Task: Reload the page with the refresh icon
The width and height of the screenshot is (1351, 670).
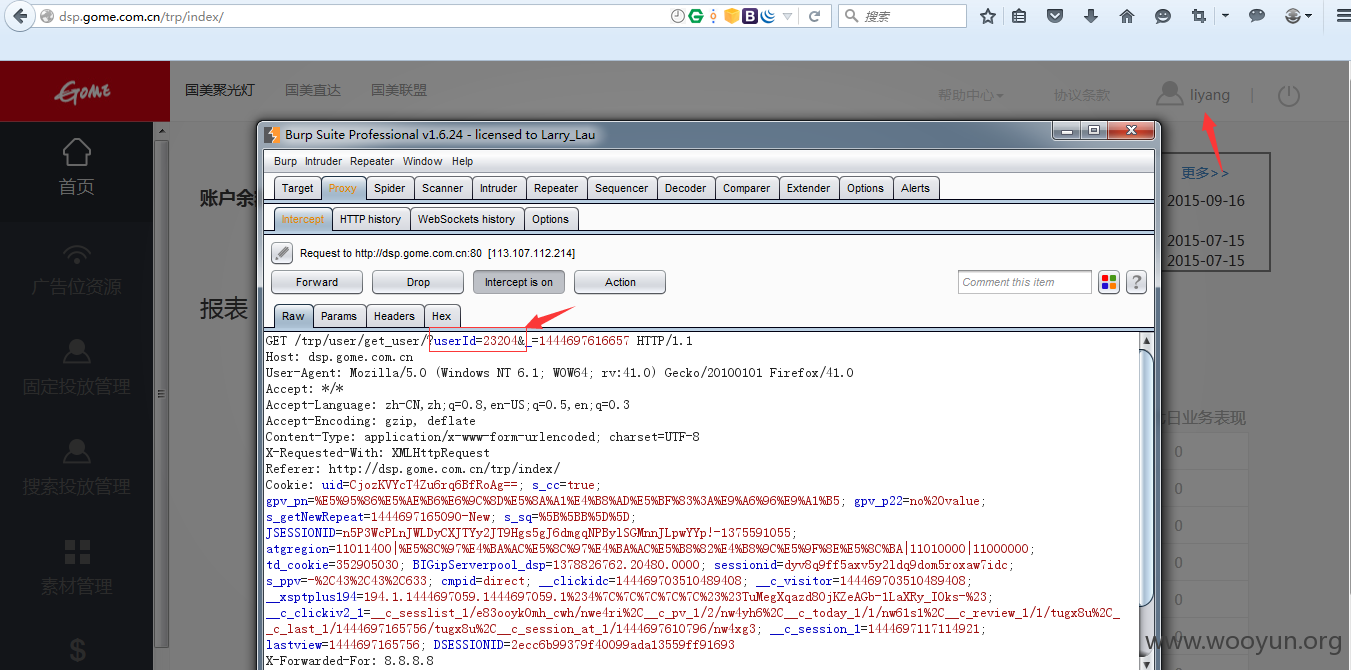Action: tap(815, 16)
